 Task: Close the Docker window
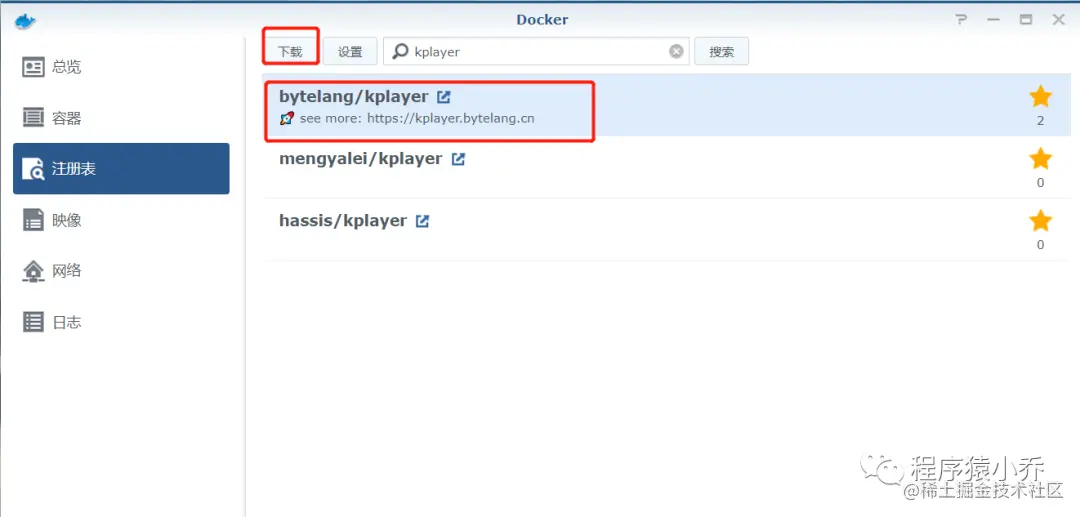coord(1059,20)
